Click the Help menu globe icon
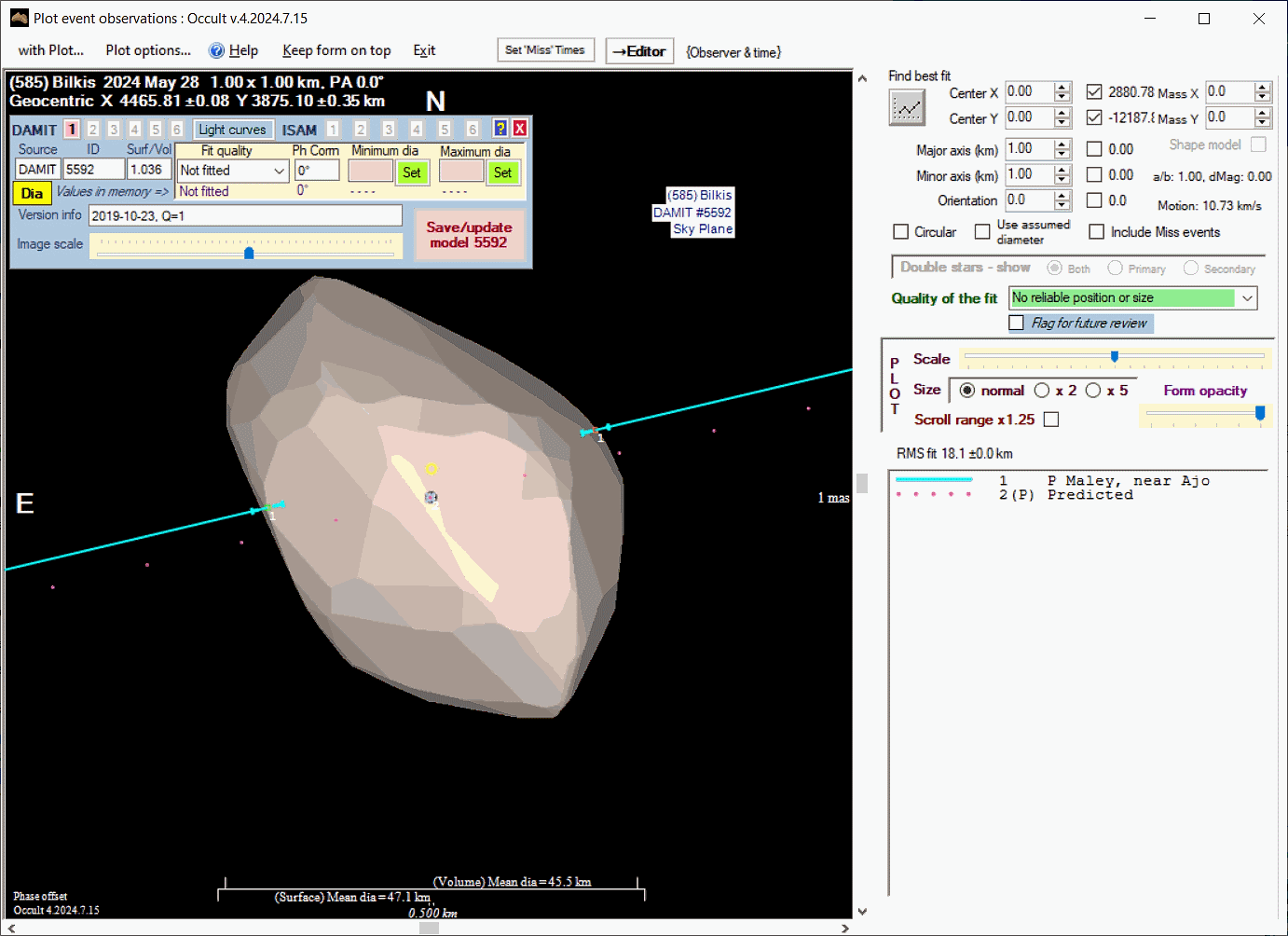Image resolution: width=1288 pixels, height=936 pixels. (216, 51)
